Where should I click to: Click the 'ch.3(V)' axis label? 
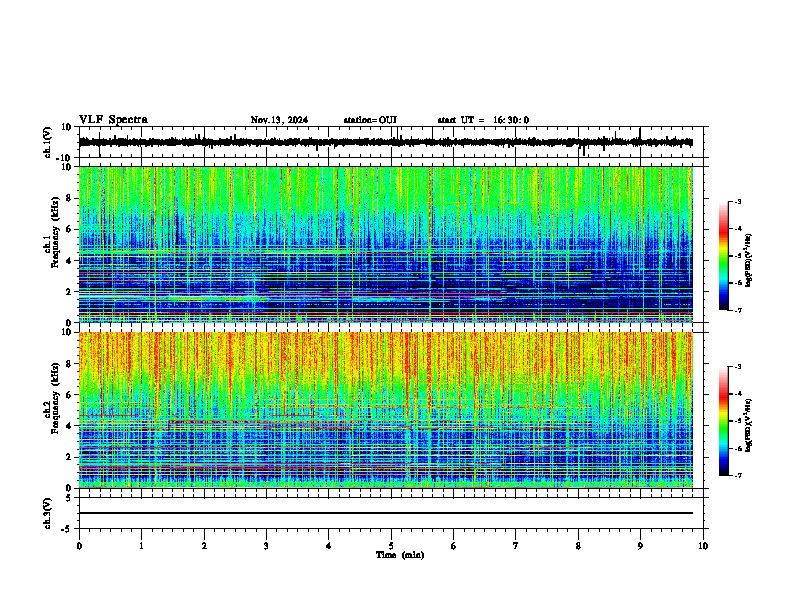tap(48, 513)
